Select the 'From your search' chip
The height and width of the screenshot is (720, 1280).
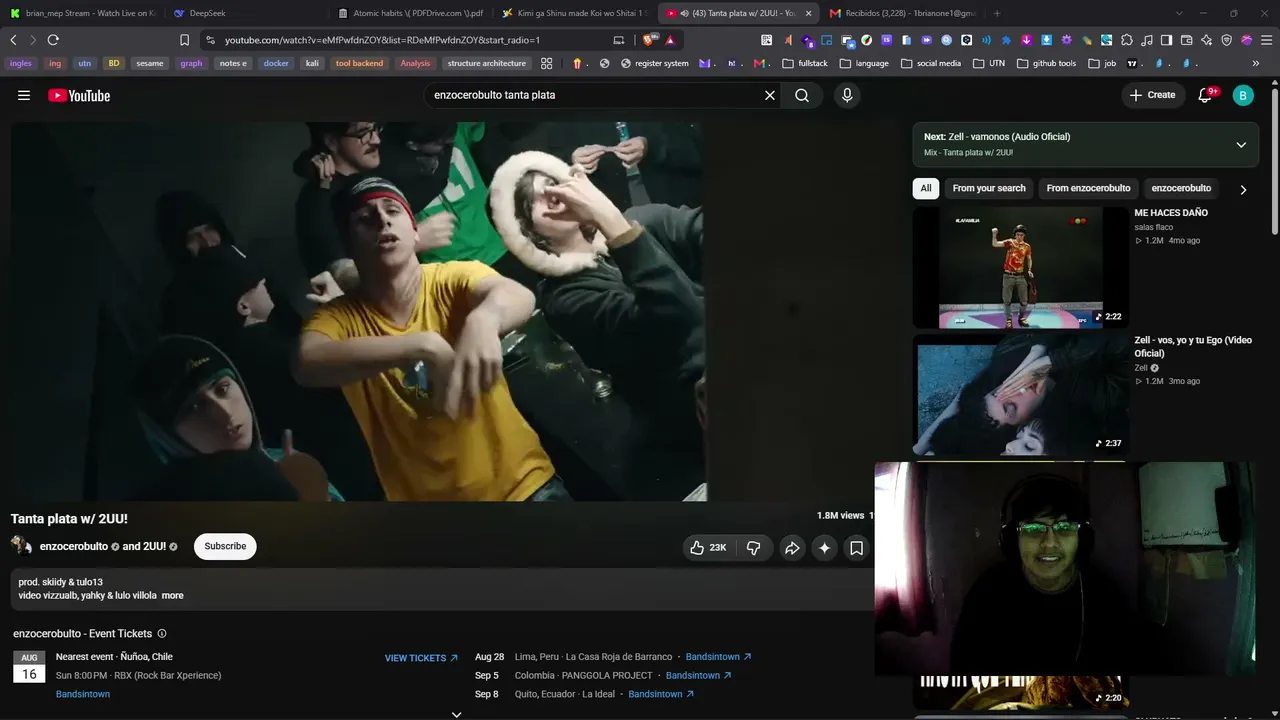(x=989, y=188)
